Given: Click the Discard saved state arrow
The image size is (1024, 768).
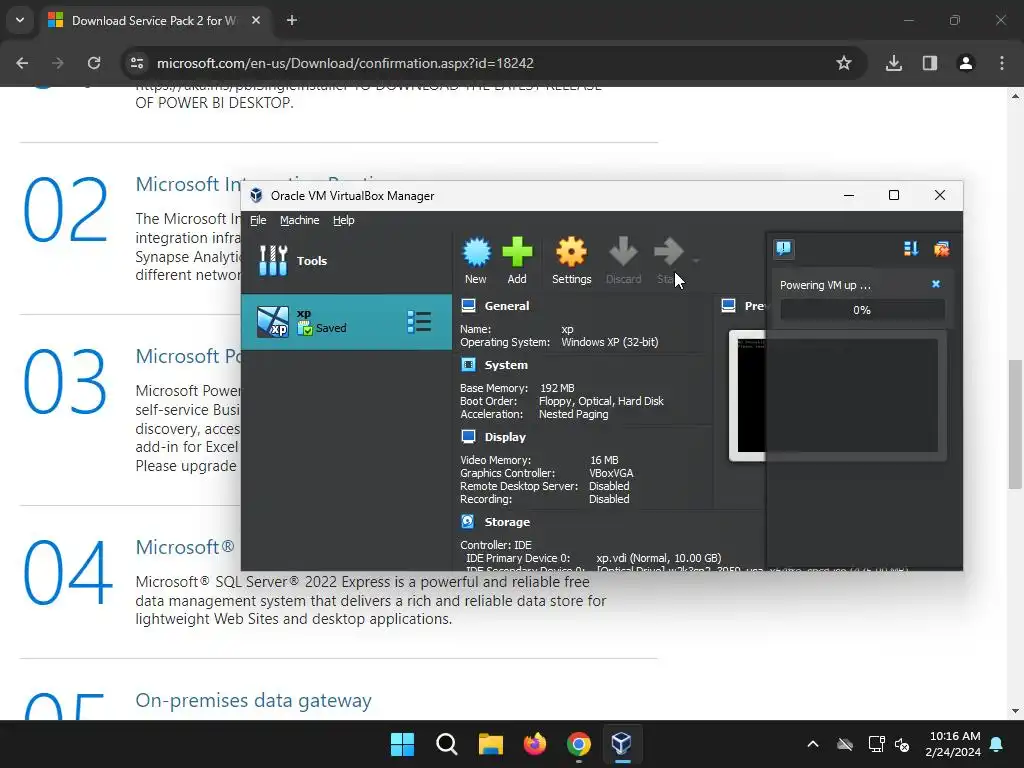Looking at the screenshot, I should click(623, 260).
